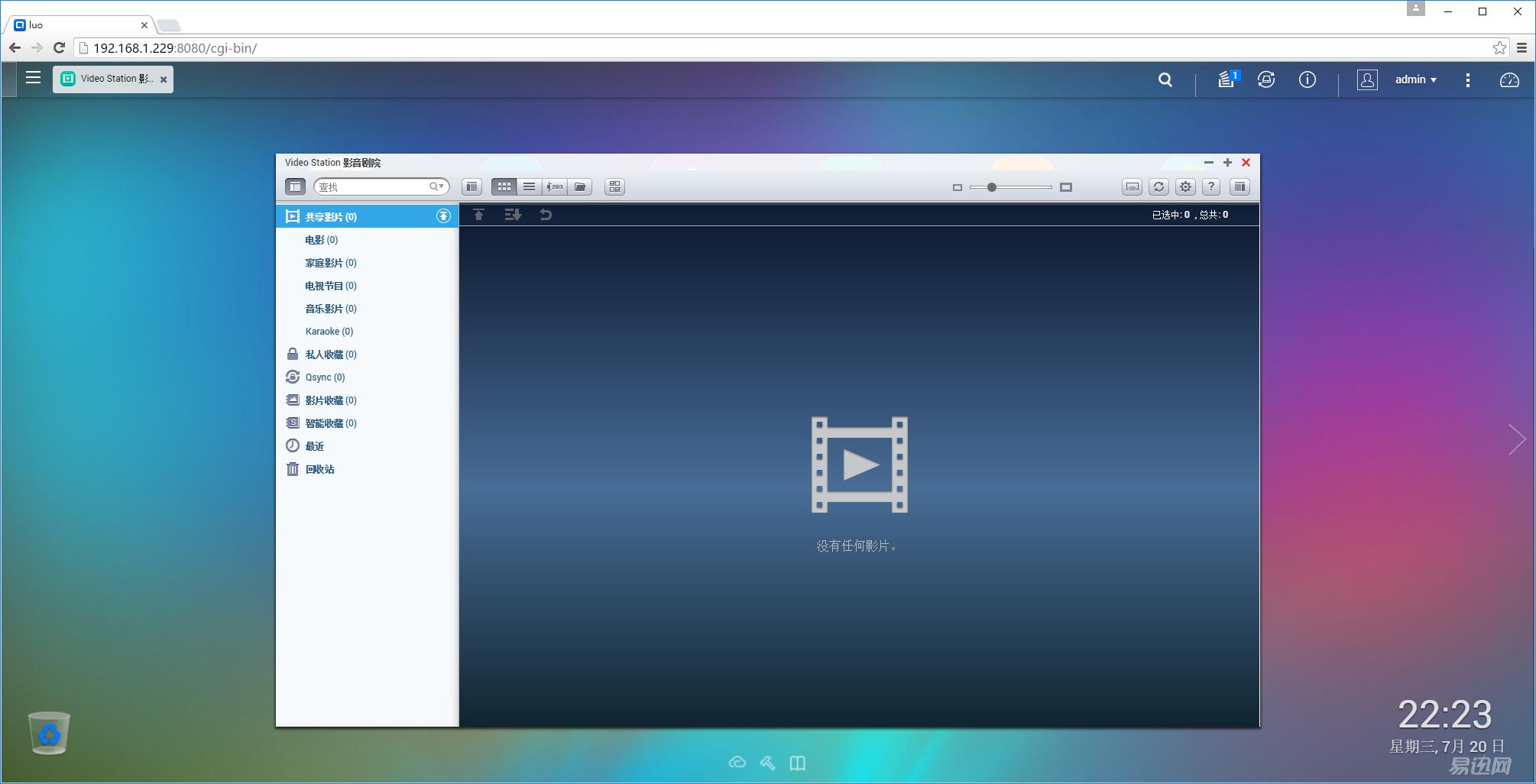Open the sort order dropdown icon

pyautogui.click(x=512, y=215)
